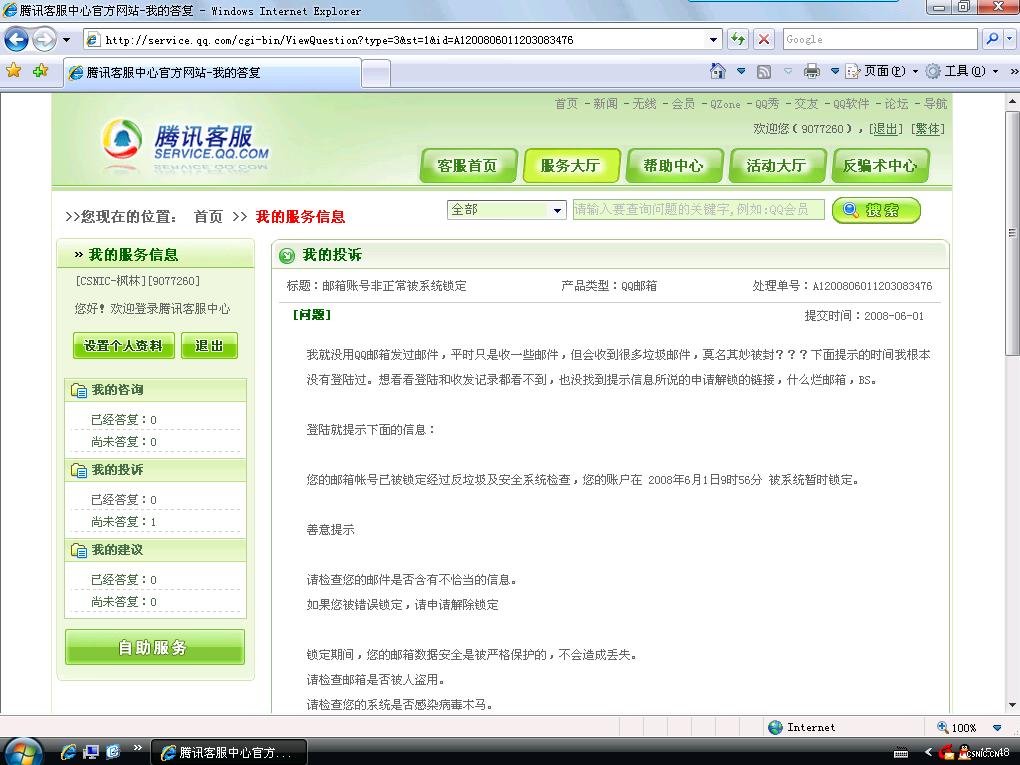
Task: Click the 设置个人资料 button
Action: click(124, 345)
